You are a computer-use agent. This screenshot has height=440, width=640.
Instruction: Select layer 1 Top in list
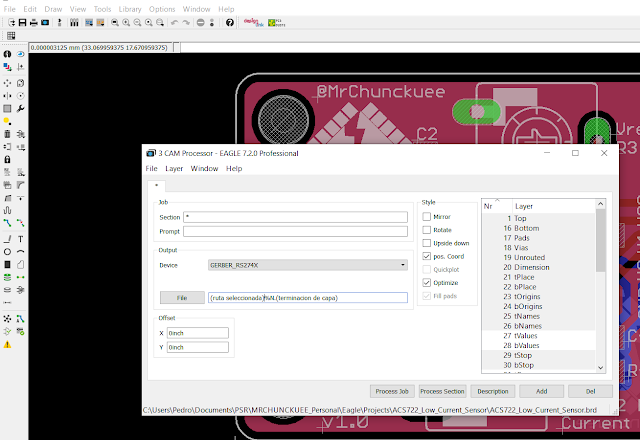coord(539,218)
